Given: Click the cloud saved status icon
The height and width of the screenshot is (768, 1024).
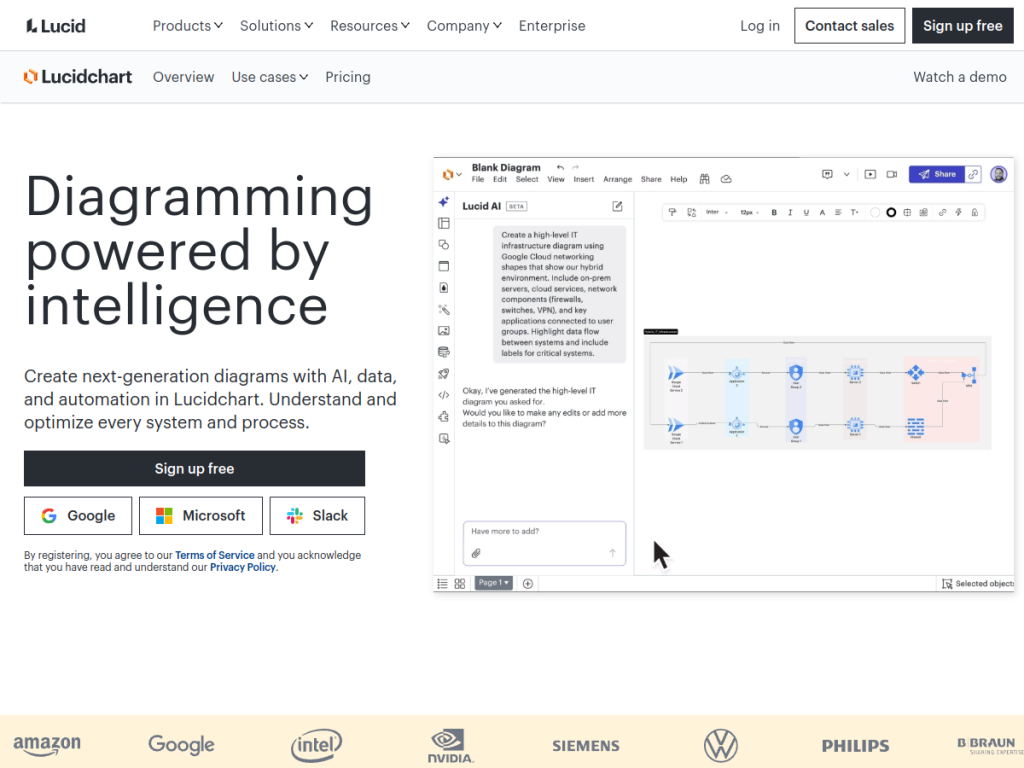Looking at the screenshot, I should pyautogui.click(x=726, y=179).
